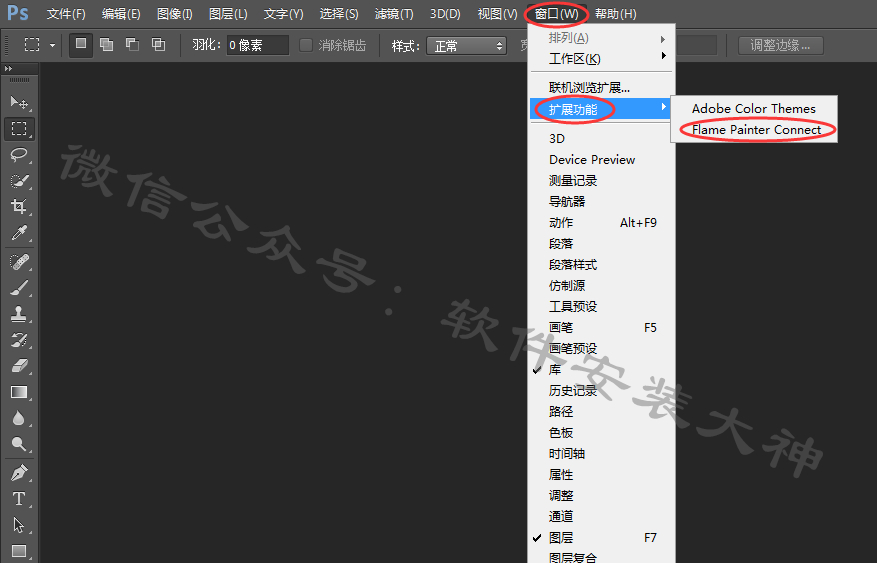Click the 窗口(W) menu

[557, 14]
